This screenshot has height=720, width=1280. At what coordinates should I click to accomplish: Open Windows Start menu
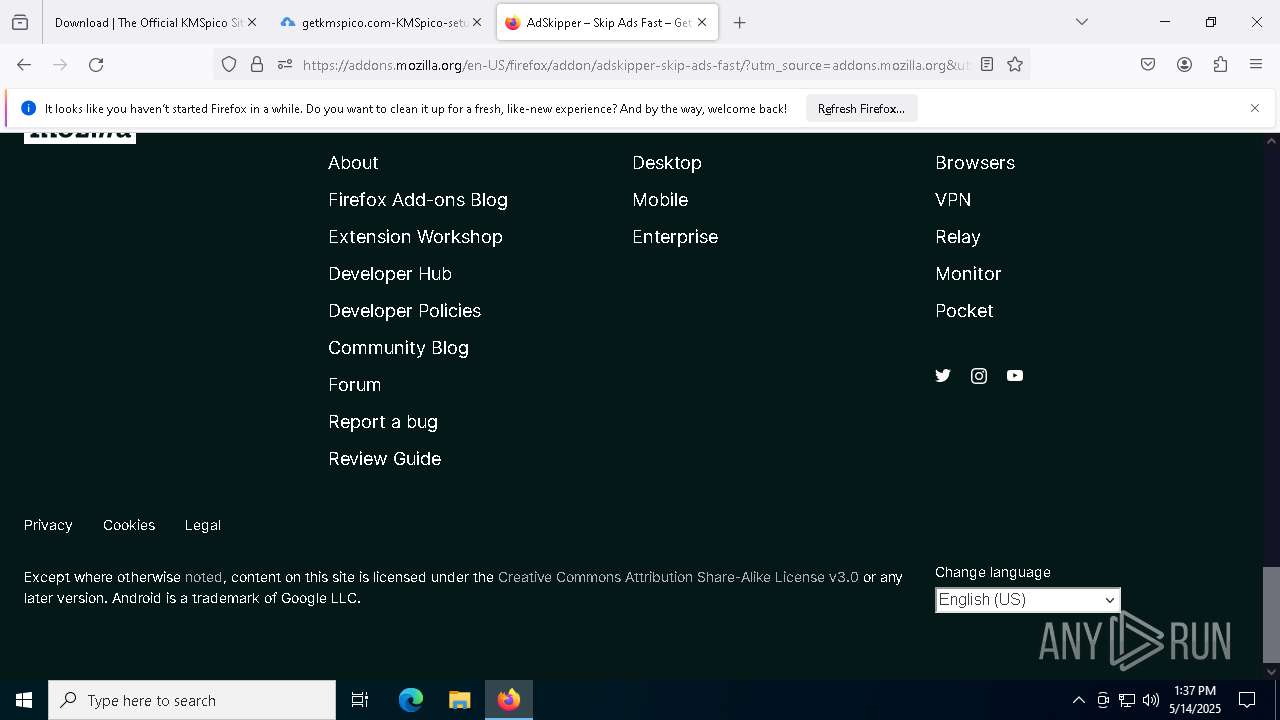[x=24, y=700]
